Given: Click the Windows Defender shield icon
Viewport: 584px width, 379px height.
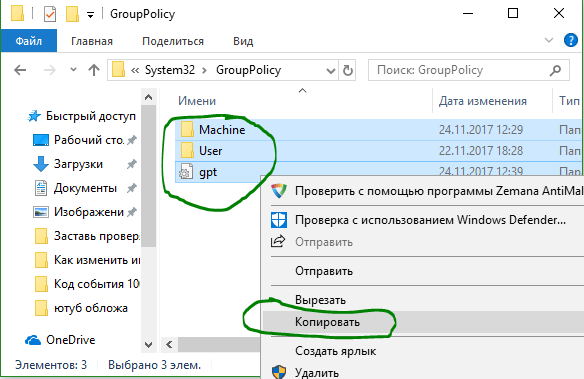Looking at the screenshot, I should [x=279, y=220].
